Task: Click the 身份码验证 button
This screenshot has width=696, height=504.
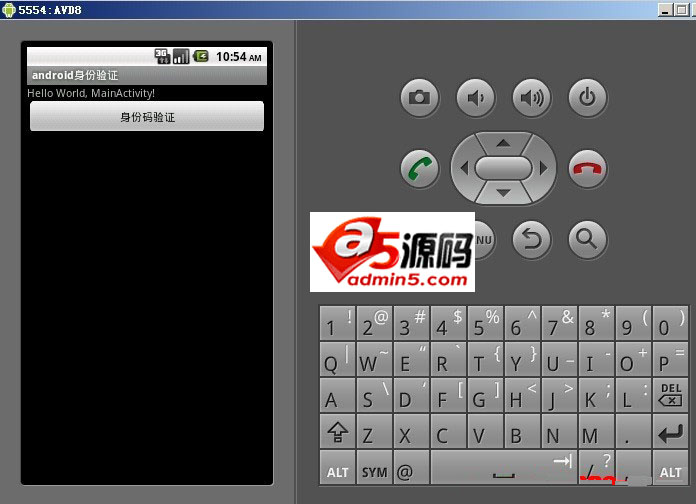Action: [x=147, y=116]
